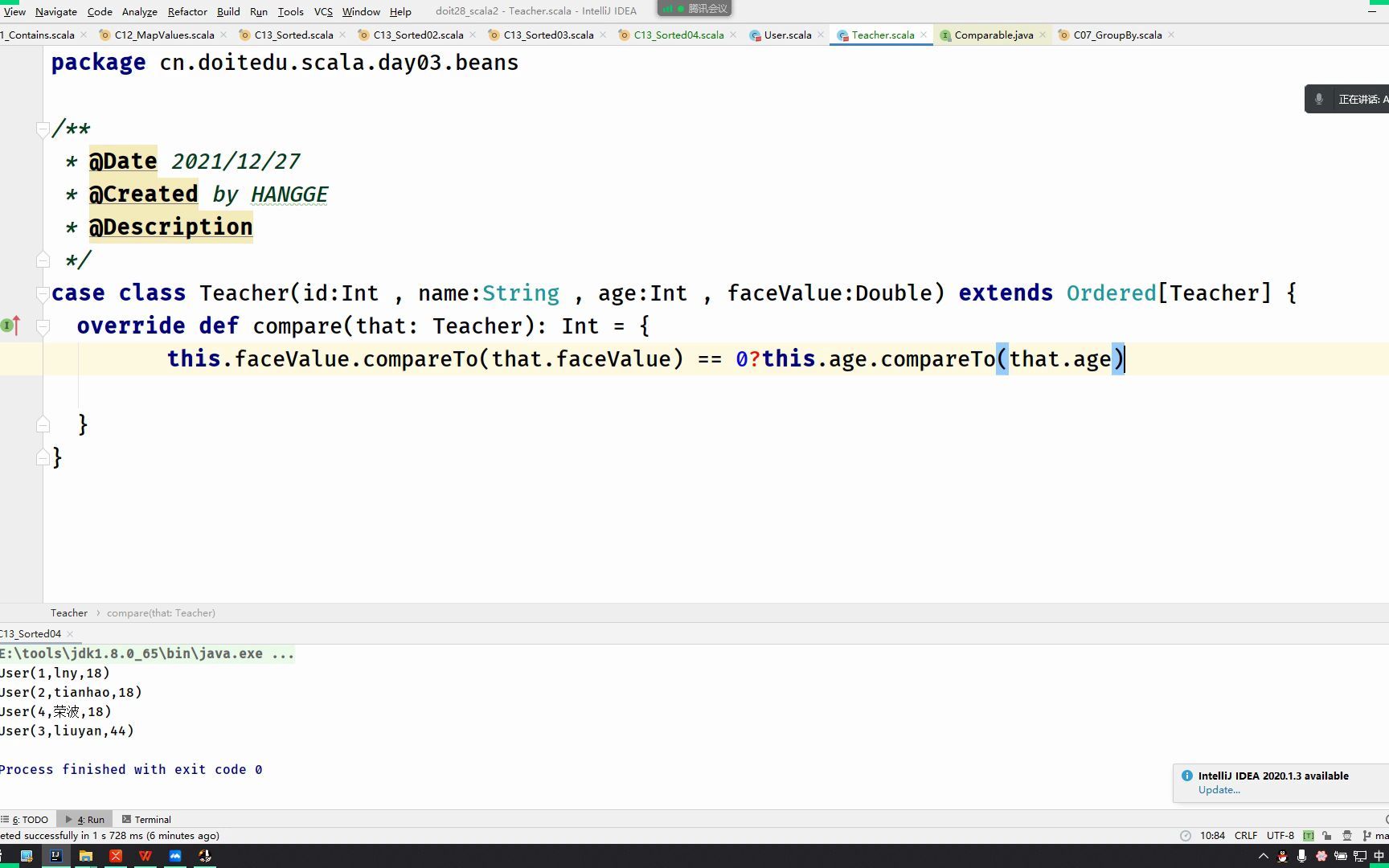The image size is (1389, 868).
Task: Open the Help menu
Action: 400,11
